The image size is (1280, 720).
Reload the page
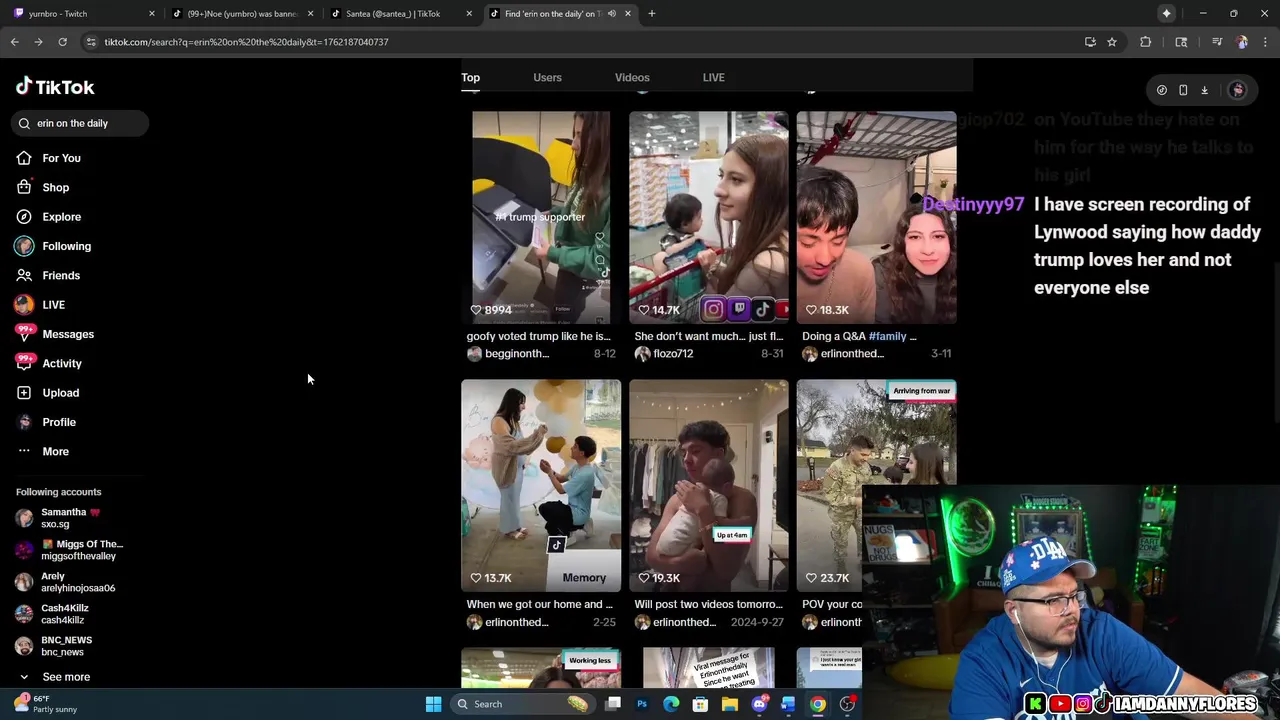[62, 42]
